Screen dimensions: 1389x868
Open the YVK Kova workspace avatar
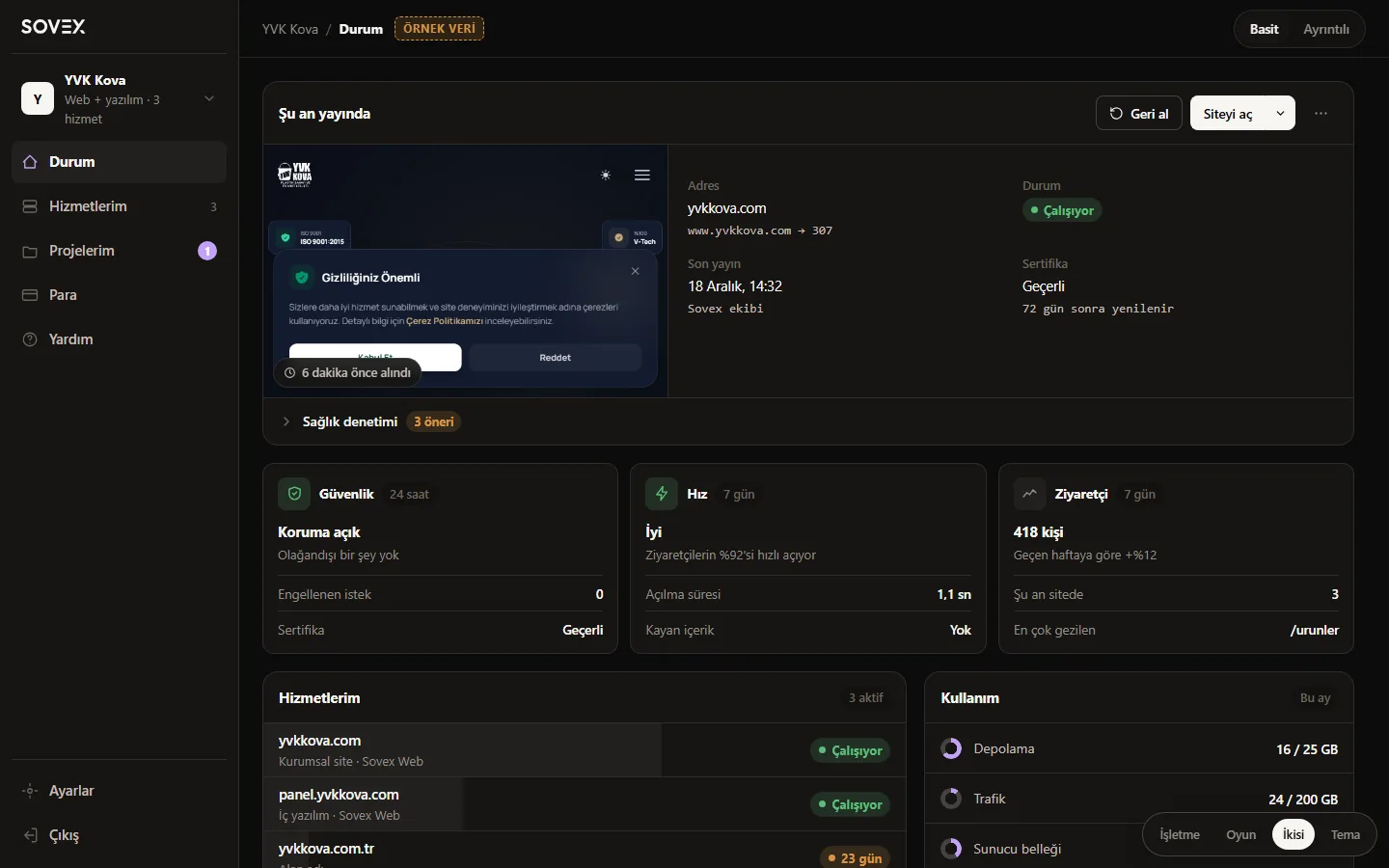(38, 98)
